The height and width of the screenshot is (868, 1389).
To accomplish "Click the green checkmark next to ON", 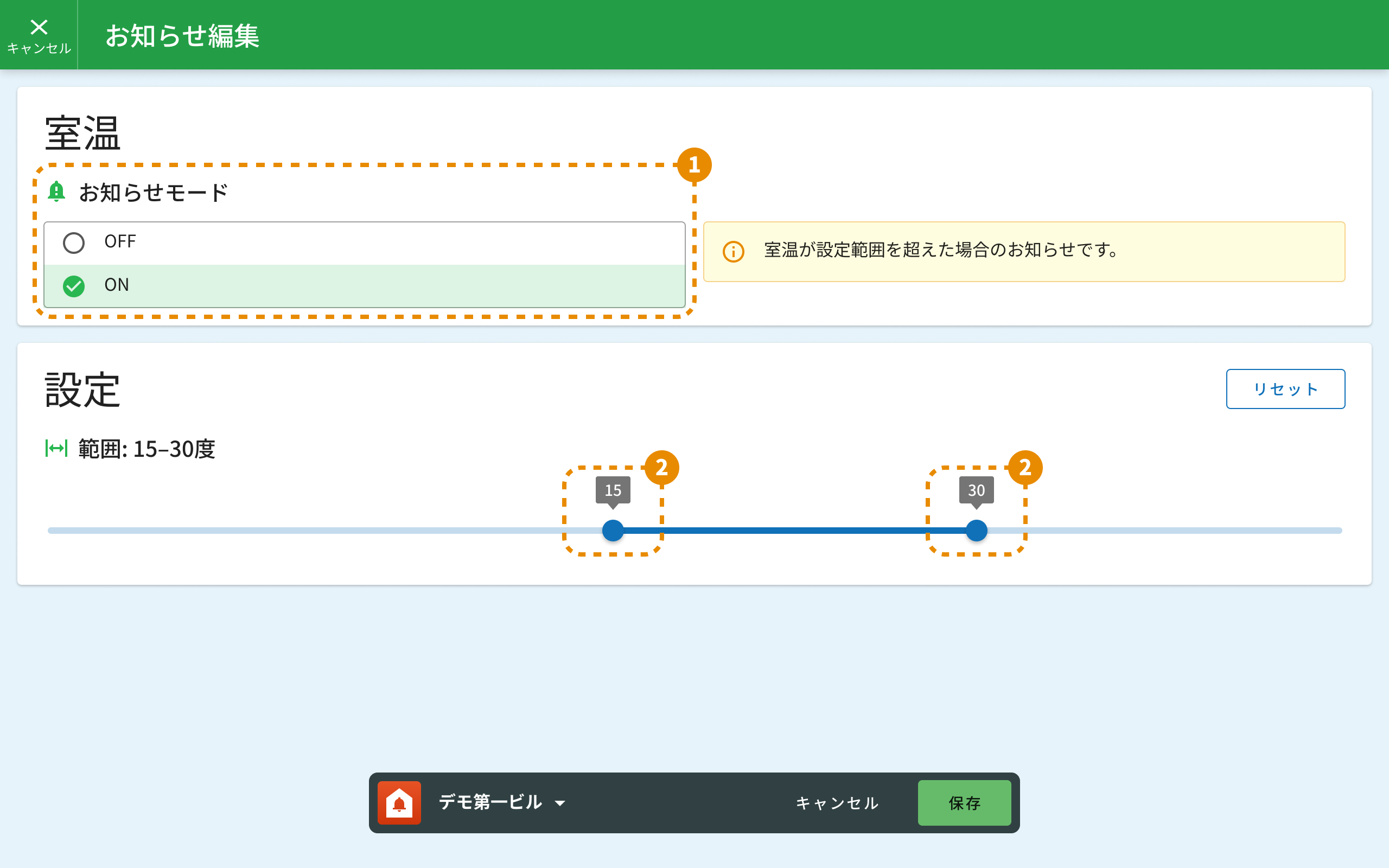I will pos(74,286).
